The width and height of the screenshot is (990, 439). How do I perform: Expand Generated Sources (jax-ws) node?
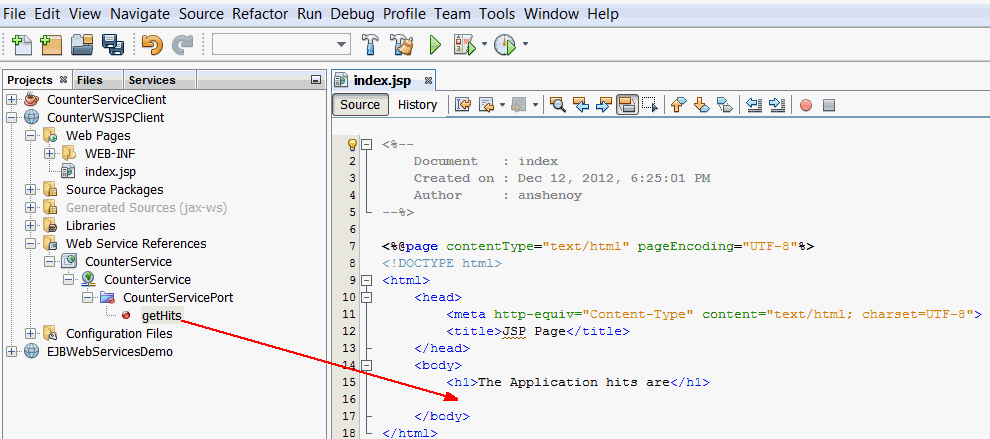pyautogui.click(x=30, y=208)
